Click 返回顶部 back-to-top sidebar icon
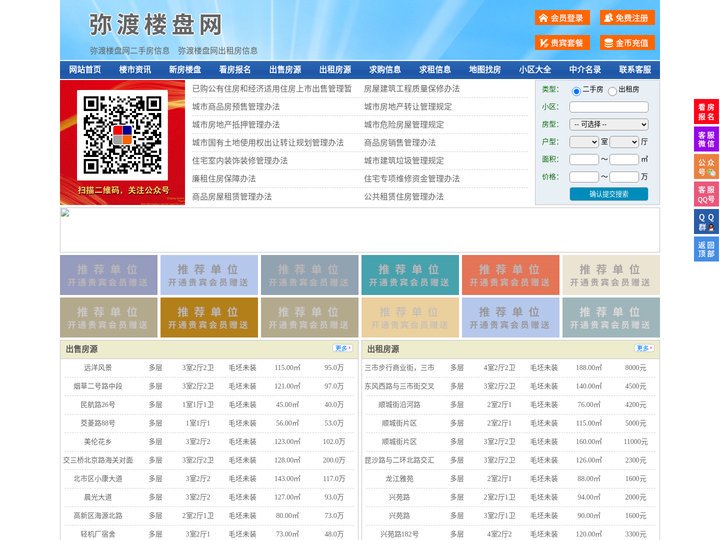This screenshot has width=720, height=540. click(706, 249)
